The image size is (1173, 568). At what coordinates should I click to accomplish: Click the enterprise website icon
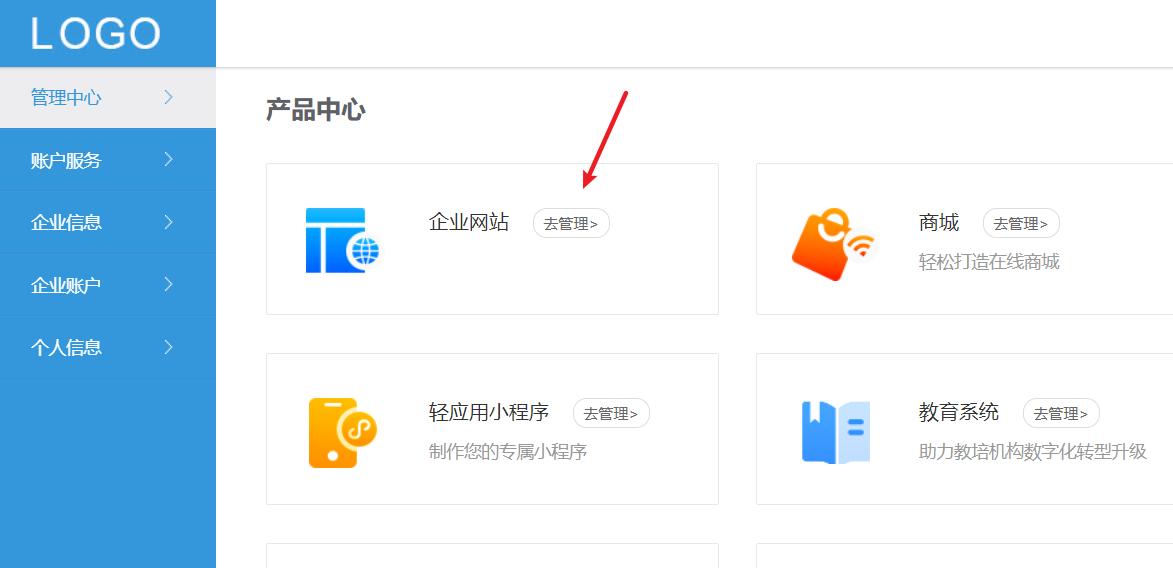pyautogui.click(x=343, y=240)
